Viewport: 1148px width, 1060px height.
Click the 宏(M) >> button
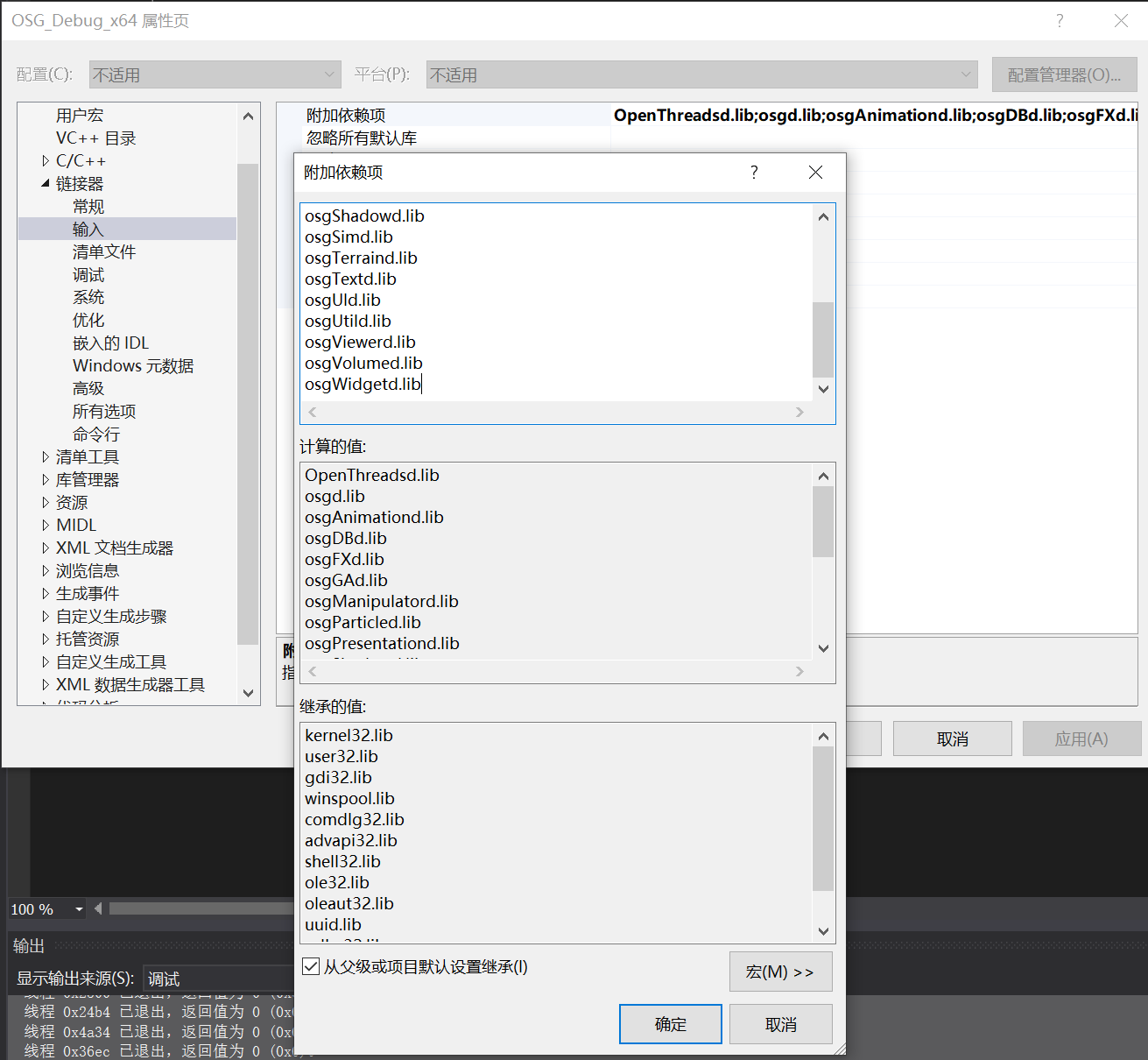(x=779, y=972)
